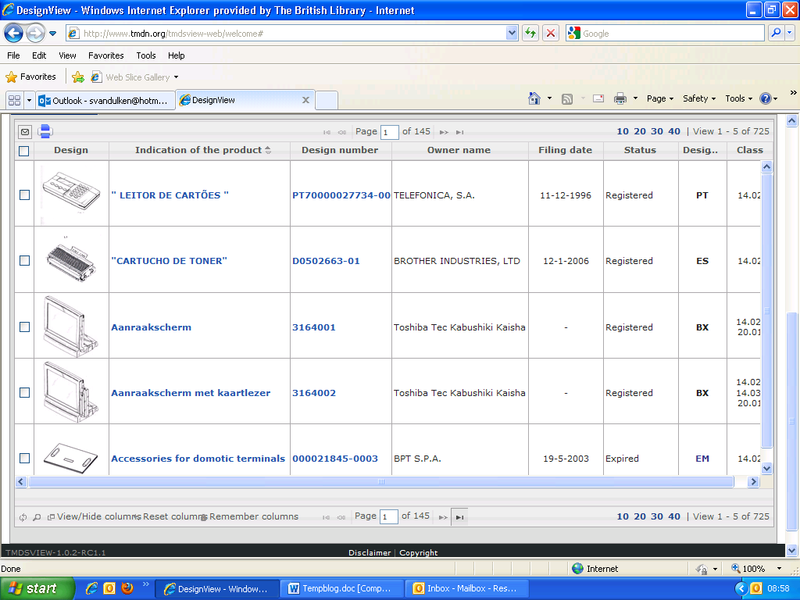Open the Help menu
Image resolution: width=800 pixels, height=600 pixels.
point(176,56)
